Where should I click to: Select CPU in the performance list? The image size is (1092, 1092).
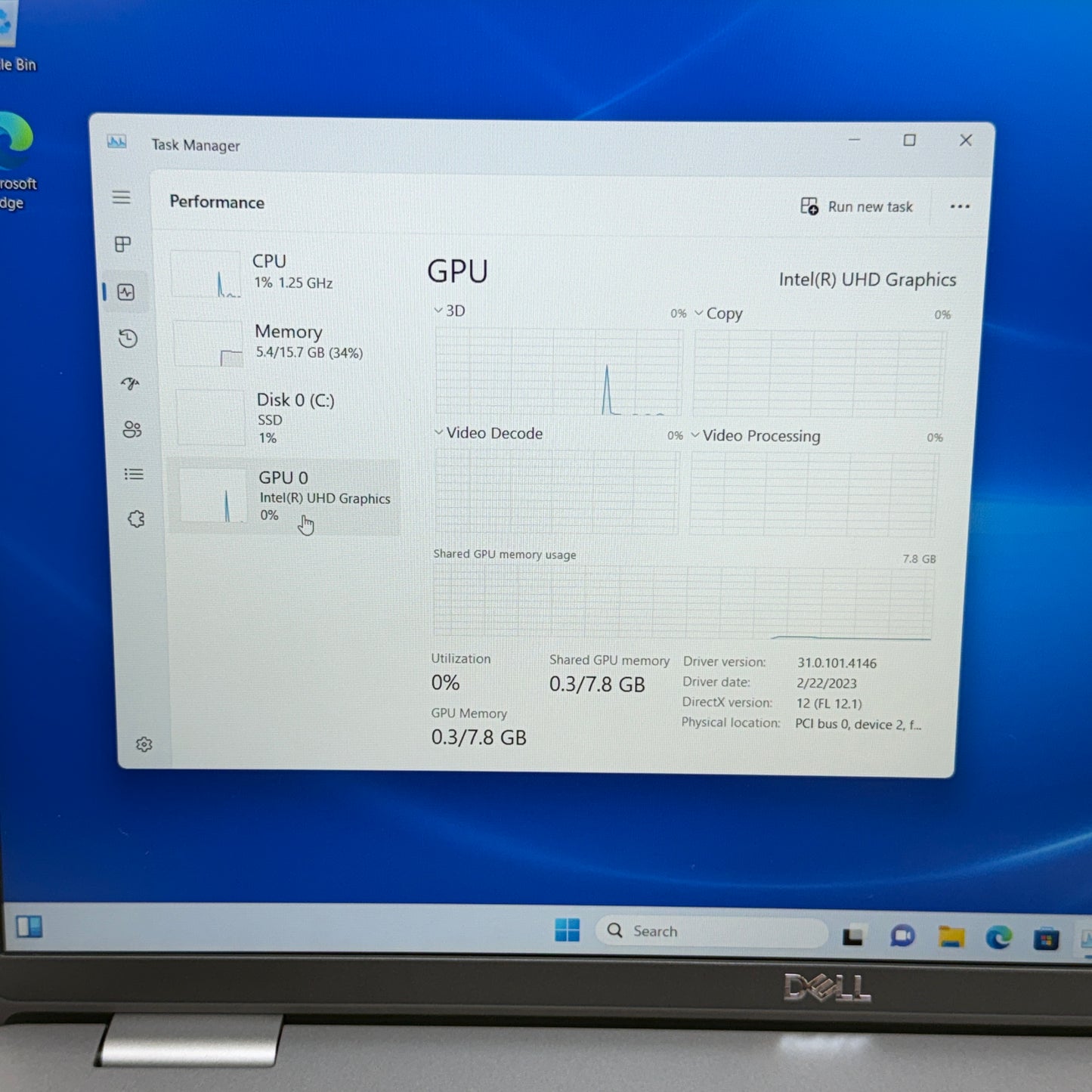[283, 273]
